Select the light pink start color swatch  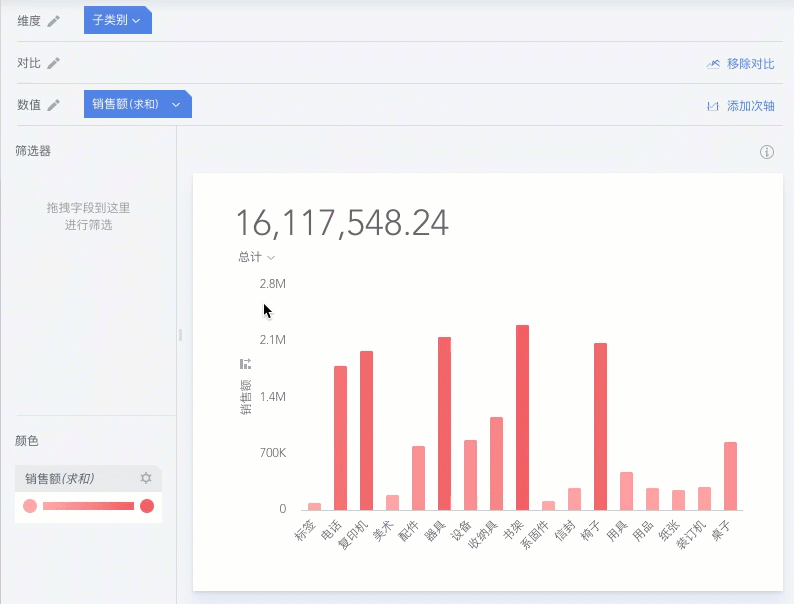coord(30,506)
